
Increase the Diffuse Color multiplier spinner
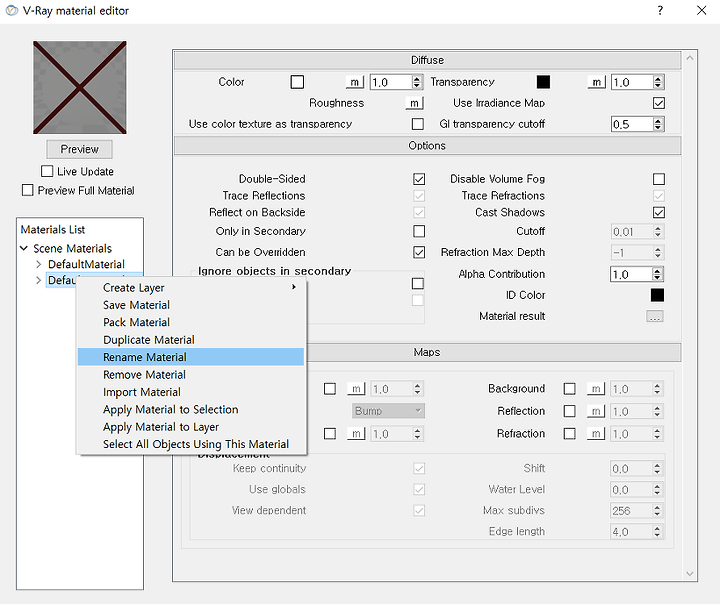click(x=417, y=79)
